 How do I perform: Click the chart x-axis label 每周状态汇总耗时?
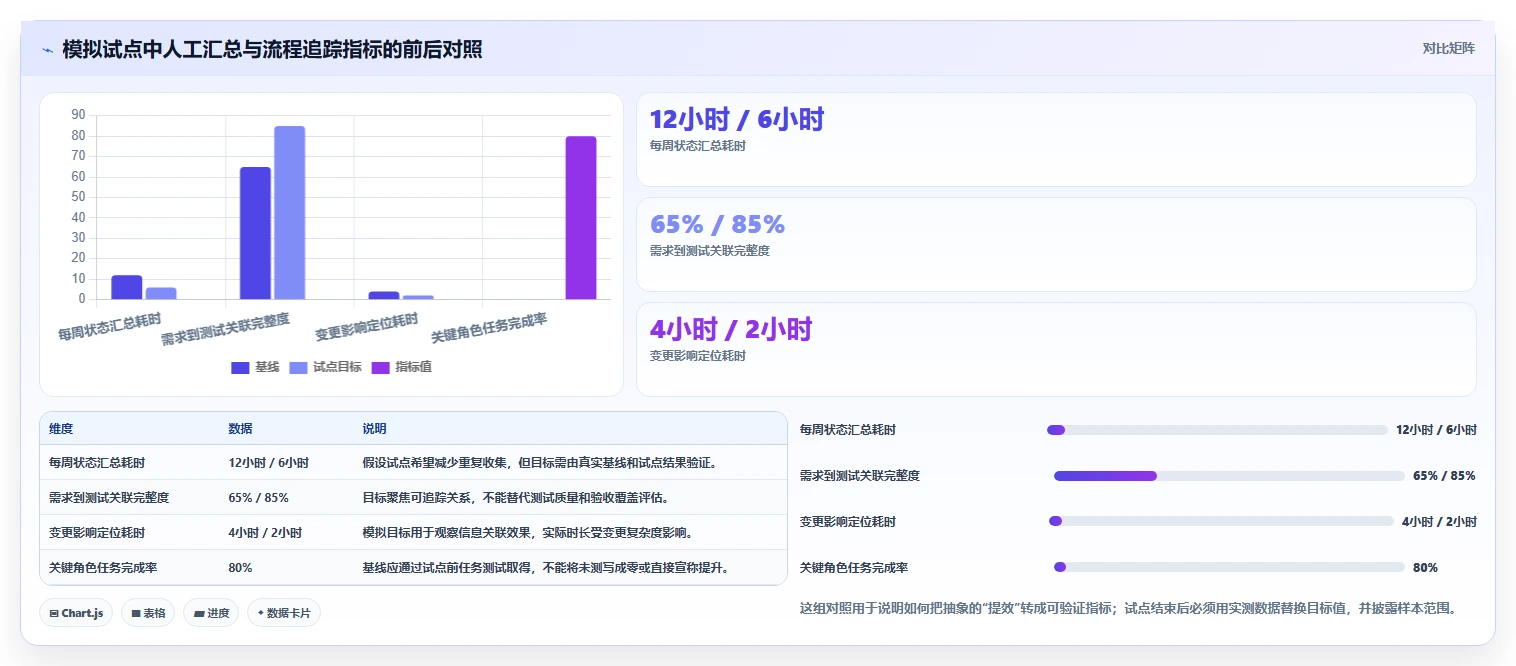tap(110, 327)
